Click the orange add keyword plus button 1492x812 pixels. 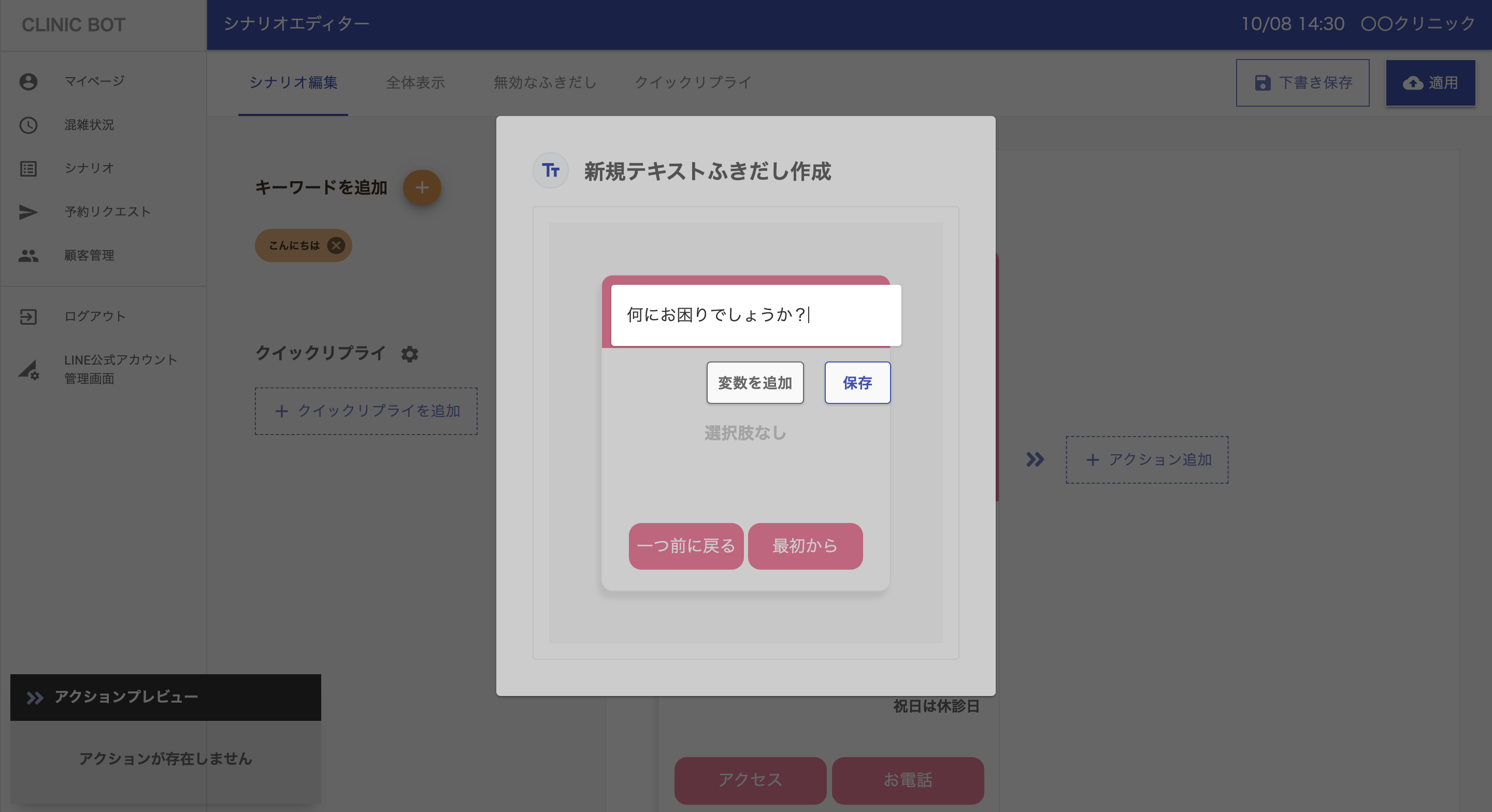[422, 187]
